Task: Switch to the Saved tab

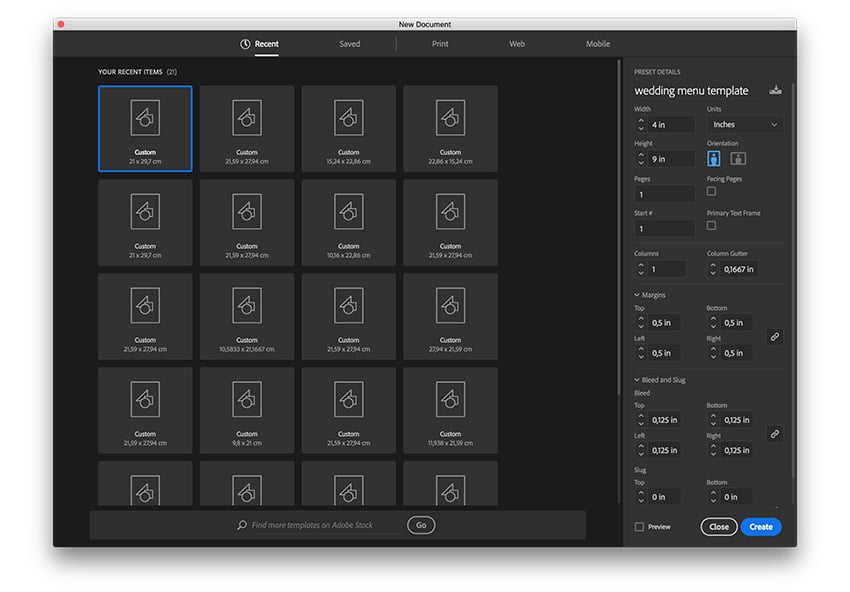Action: click(x=350, y=44)
